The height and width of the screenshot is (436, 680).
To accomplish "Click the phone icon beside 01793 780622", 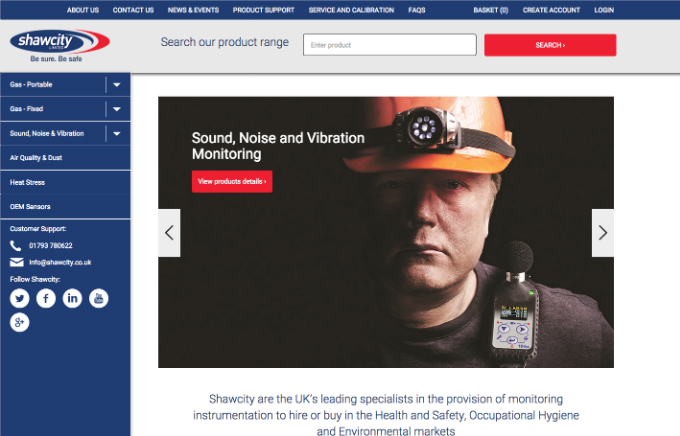I will tap(15, 246).
